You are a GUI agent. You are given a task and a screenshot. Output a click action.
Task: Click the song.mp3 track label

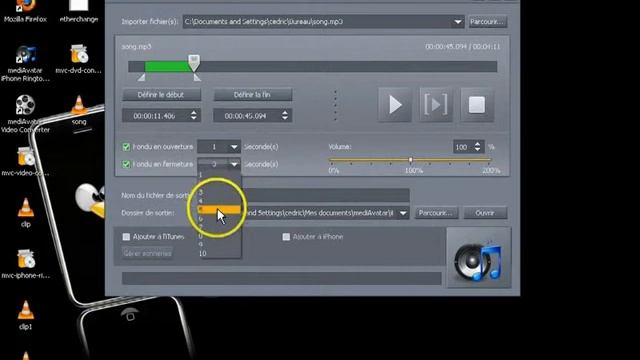pyautogui.click(x=136, y=47)
